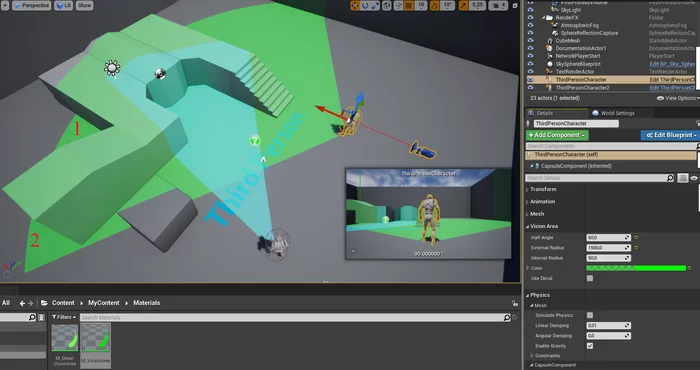This screenshot has height=370, width=700.
Task: Toggle world/local coordinate system globe icon
Action: point(387,5)
